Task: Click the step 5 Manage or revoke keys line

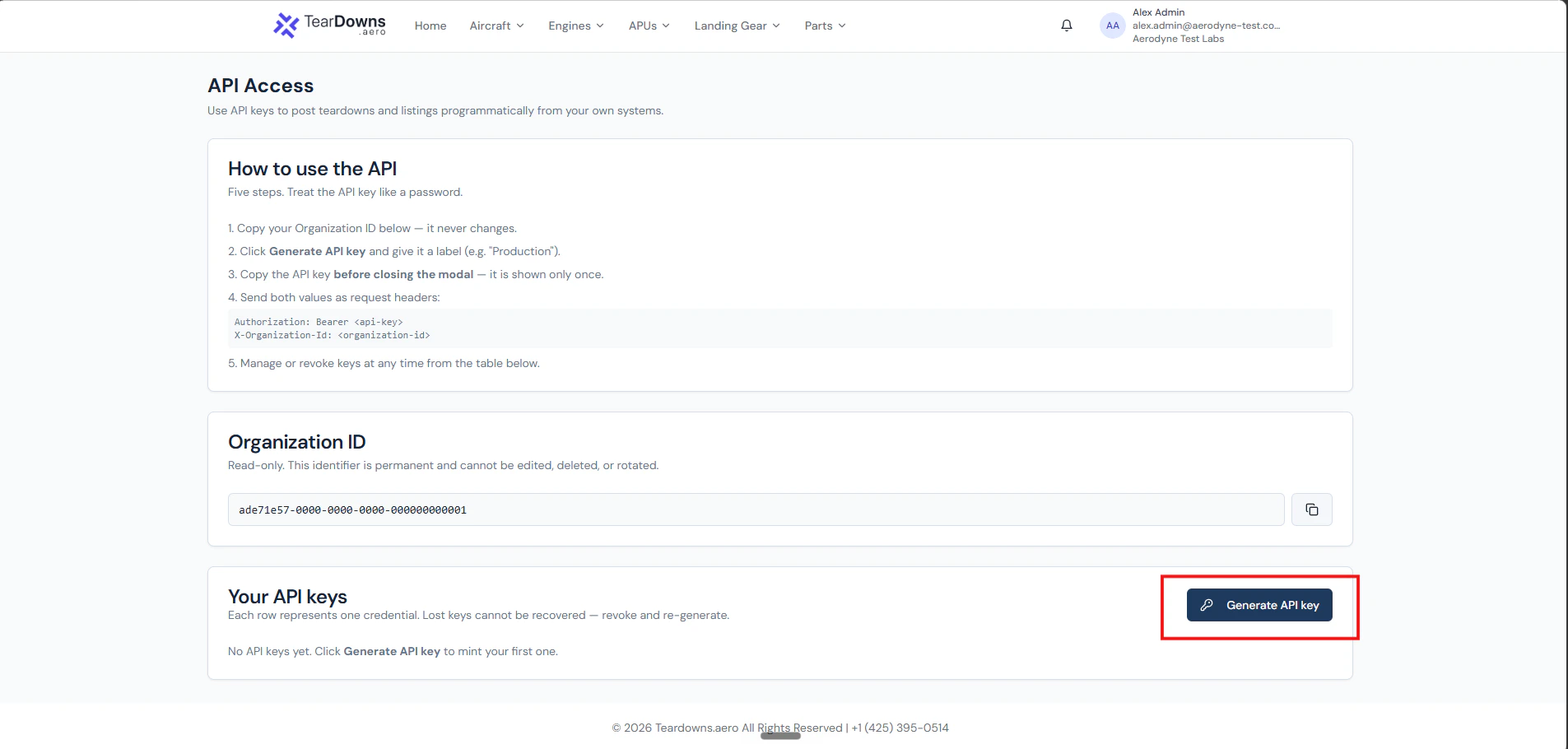Action: pos(384,363)
